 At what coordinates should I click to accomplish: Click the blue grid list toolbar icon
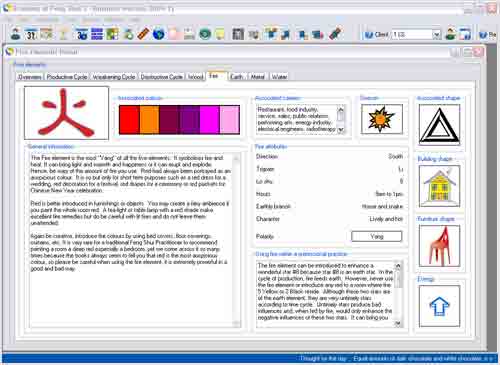click(x=97, y=34)
